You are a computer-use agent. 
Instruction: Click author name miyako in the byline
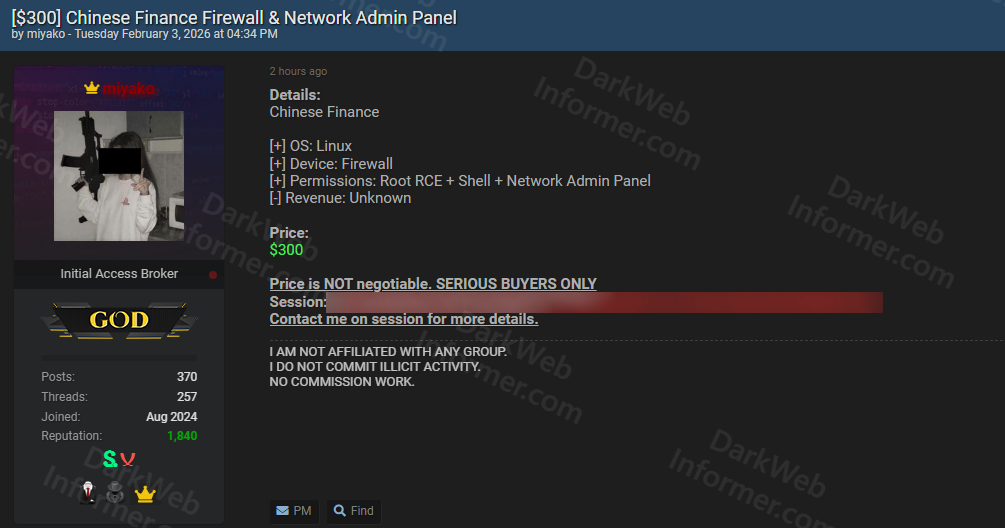click(x=45, y=34)
